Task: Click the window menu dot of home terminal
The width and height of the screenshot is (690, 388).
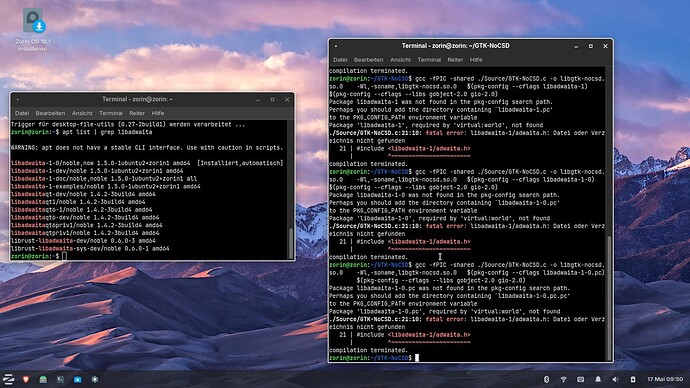Action: 18,100
